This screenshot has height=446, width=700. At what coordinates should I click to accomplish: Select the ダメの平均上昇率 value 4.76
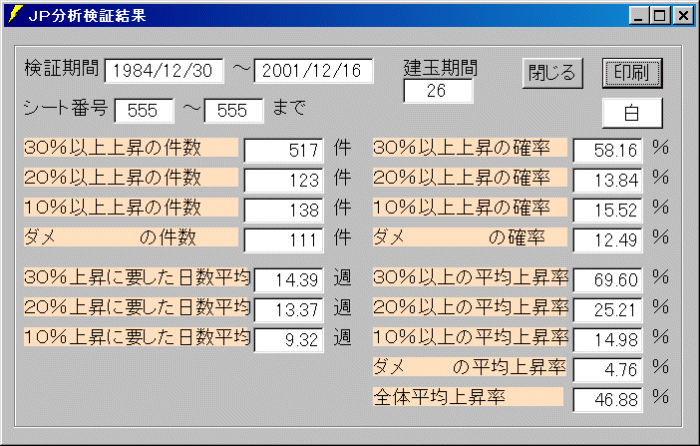[x=608, y=370]
